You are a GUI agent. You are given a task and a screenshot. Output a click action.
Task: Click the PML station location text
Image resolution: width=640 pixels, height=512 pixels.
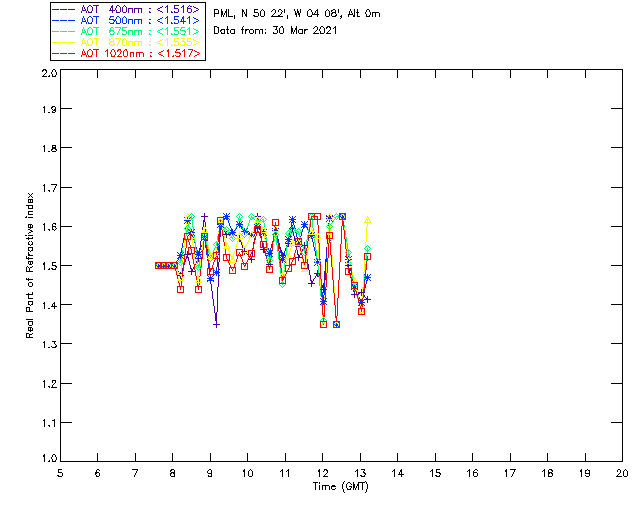(297, 14)
